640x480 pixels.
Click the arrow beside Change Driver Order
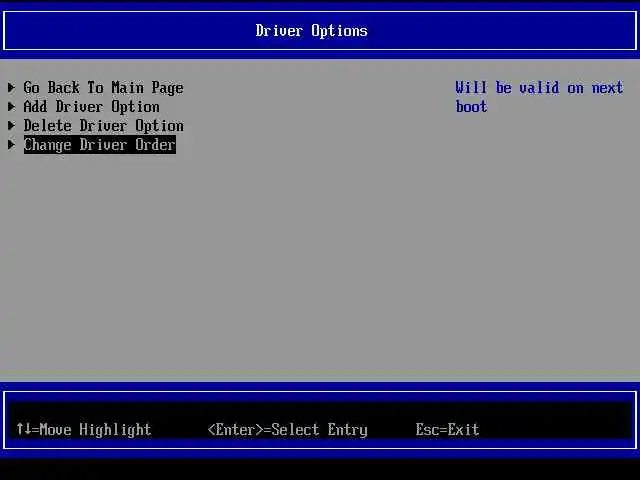(11, 144)
